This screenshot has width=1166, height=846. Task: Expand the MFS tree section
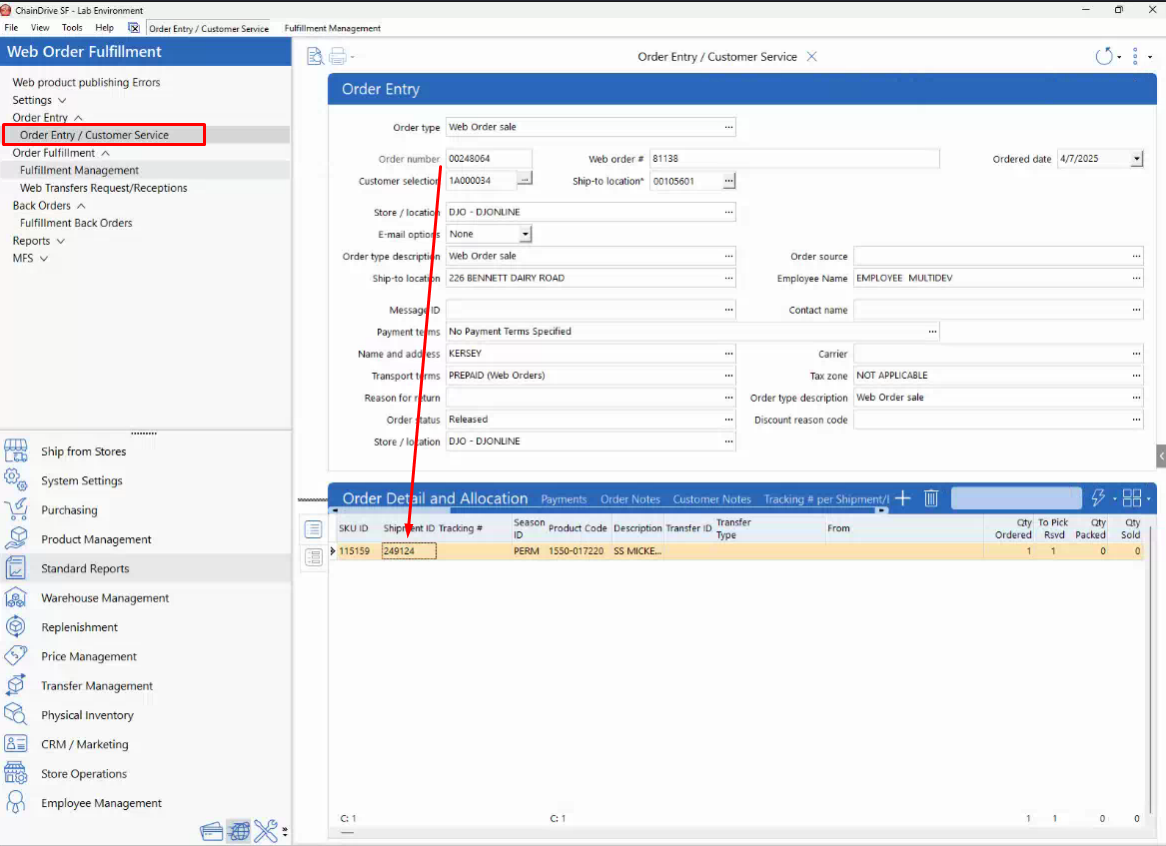tap(44, 259)
